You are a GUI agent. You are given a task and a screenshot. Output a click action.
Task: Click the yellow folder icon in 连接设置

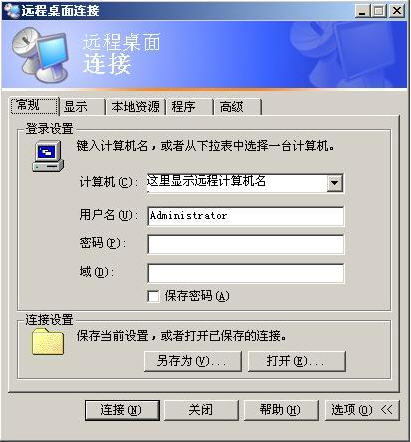(x=48, y=341)
